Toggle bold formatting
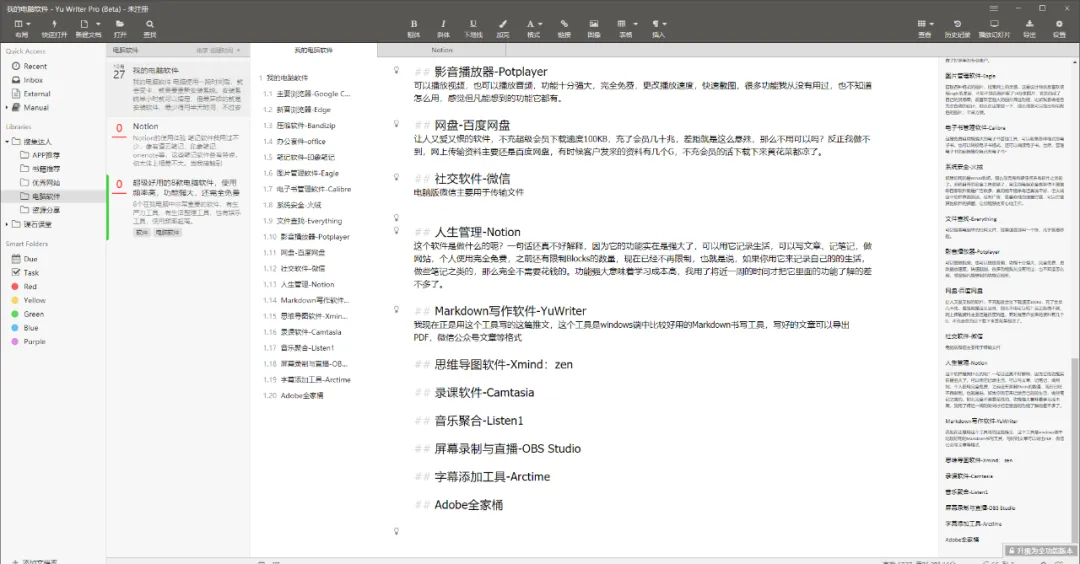 point(414,23)
